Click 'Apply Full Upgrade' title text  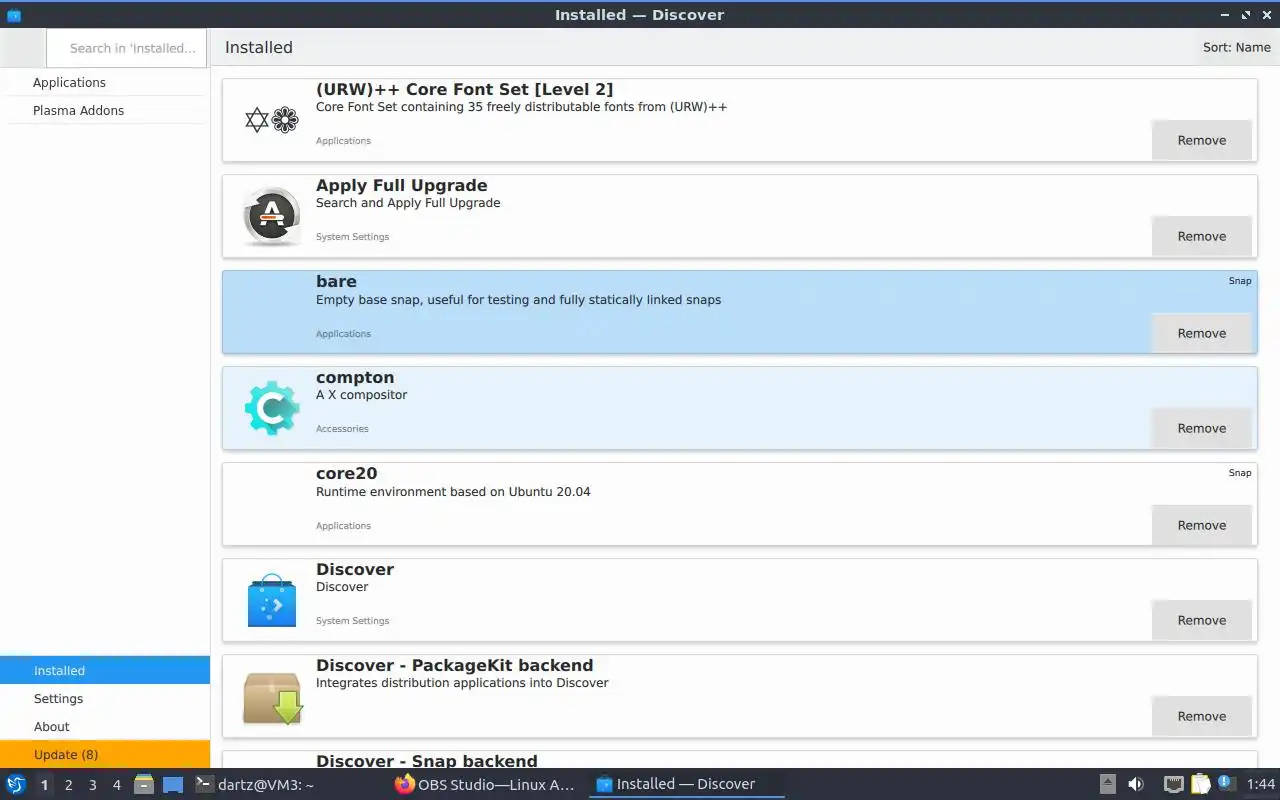[x=402, y=186]
